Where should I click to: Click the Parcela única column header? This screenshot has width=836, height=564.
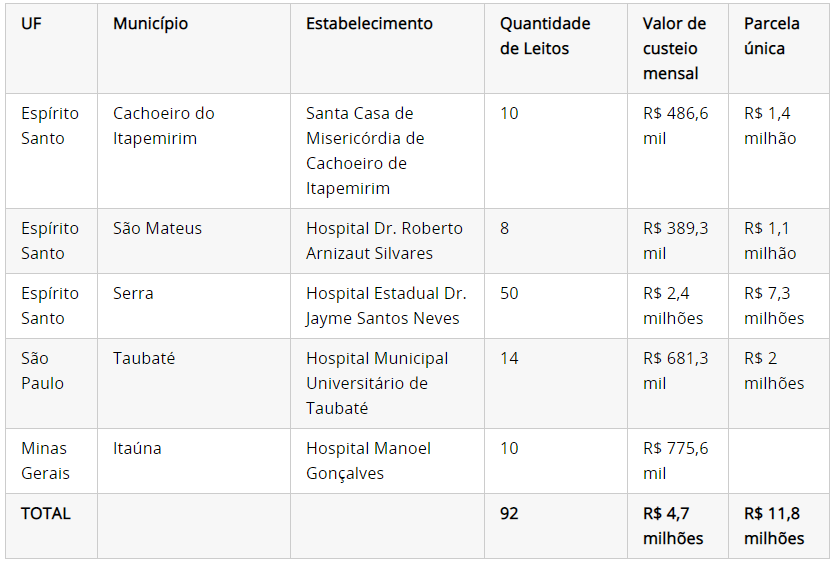(x=771, y=36)
